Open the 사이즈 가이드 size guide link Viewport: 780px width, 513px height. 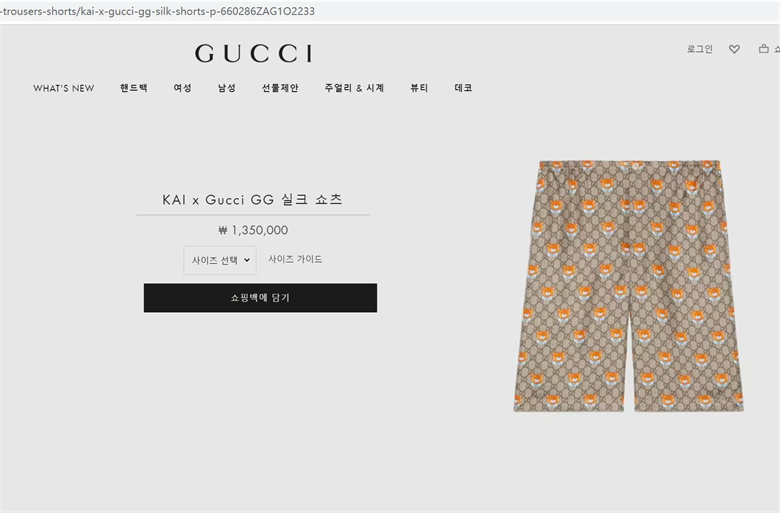point(295,259)
